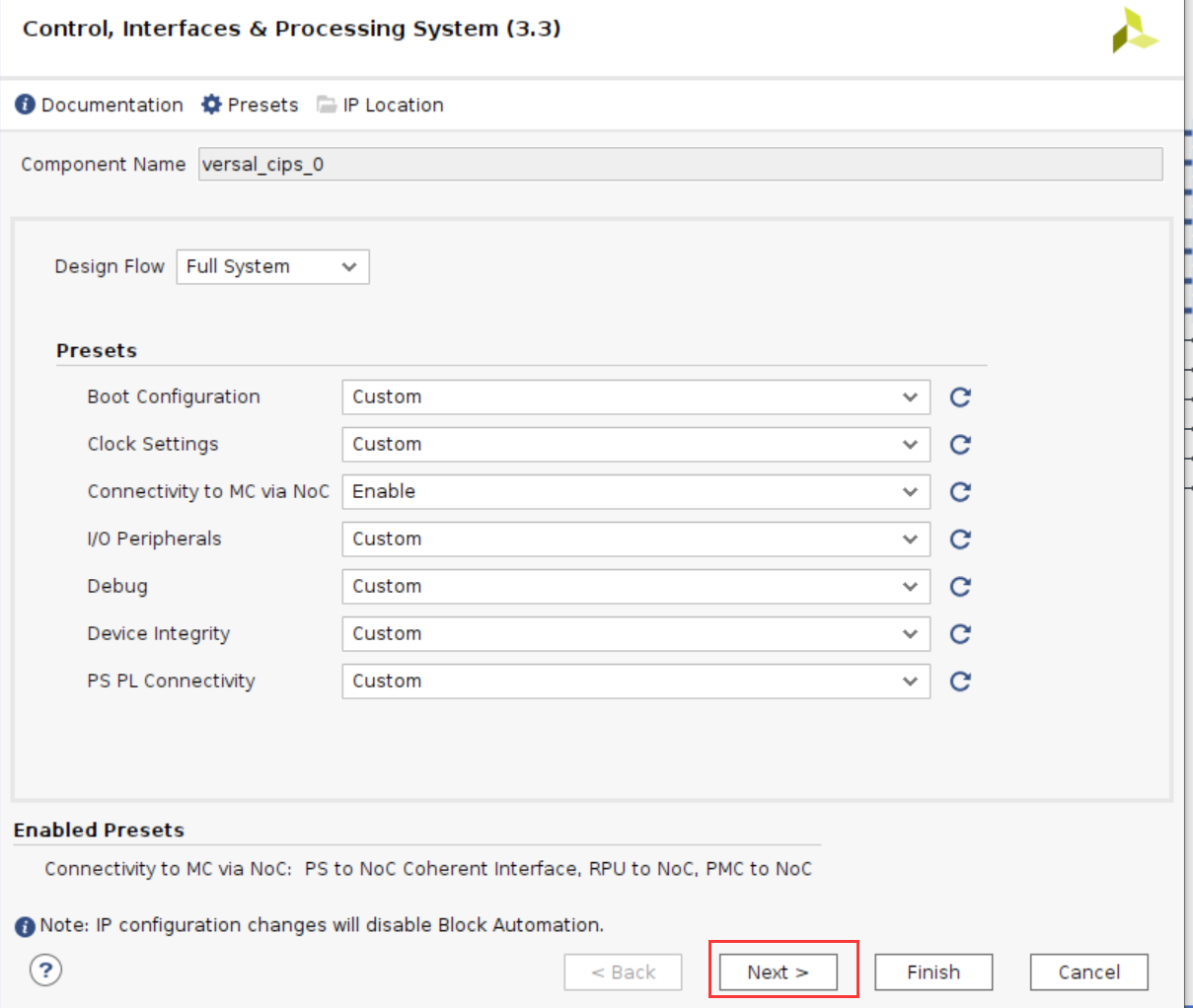Open the Boot Configuration dropdown

coord(636,397)
